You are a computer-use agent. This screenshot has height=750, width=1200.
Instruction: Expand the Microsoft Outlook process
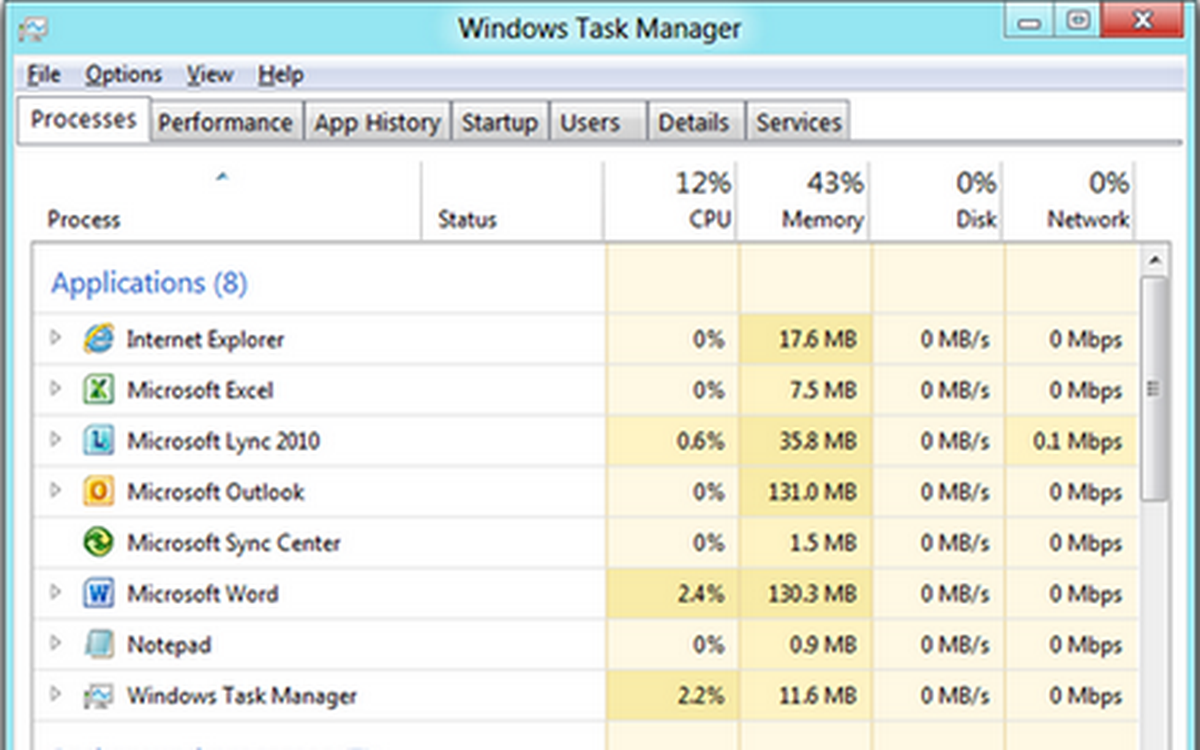point(56,491)
